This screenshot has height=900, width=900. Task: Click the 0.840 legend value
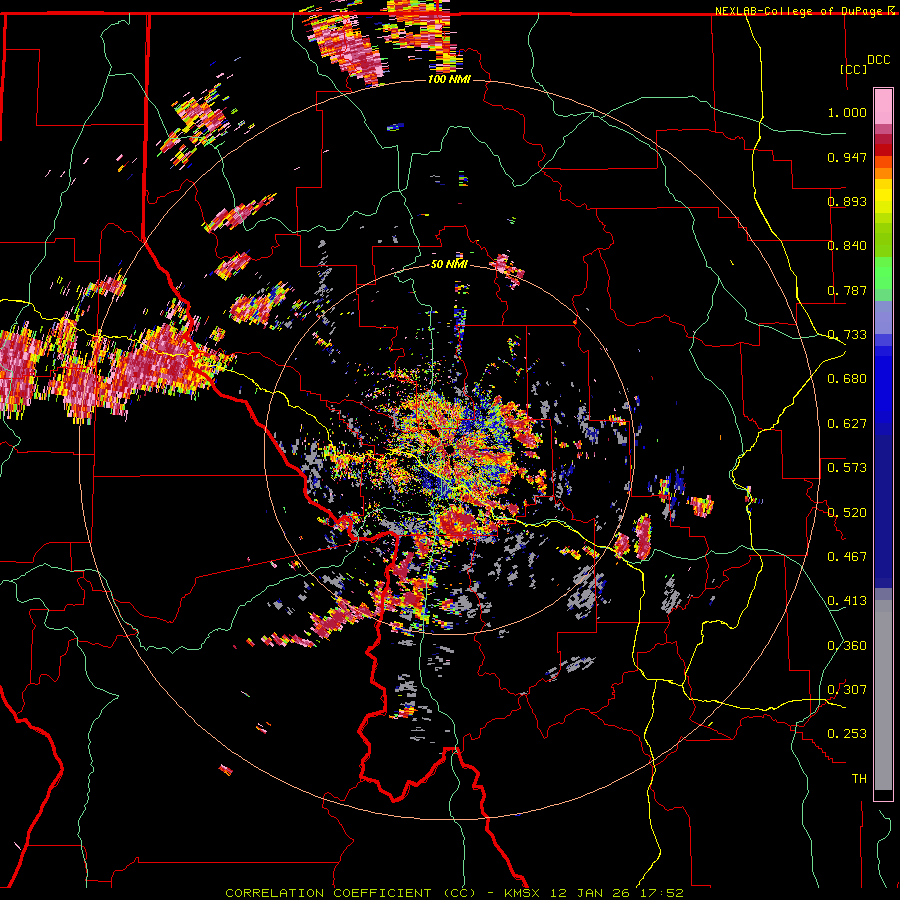[x=847, y=246]
